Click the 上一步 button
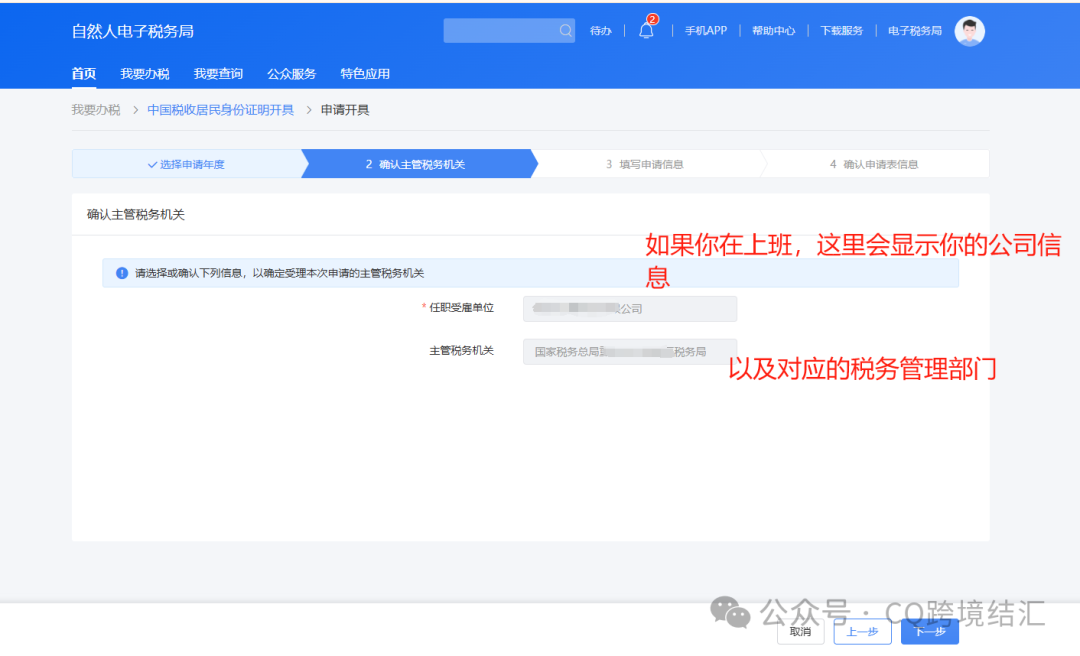 point(862,631)
